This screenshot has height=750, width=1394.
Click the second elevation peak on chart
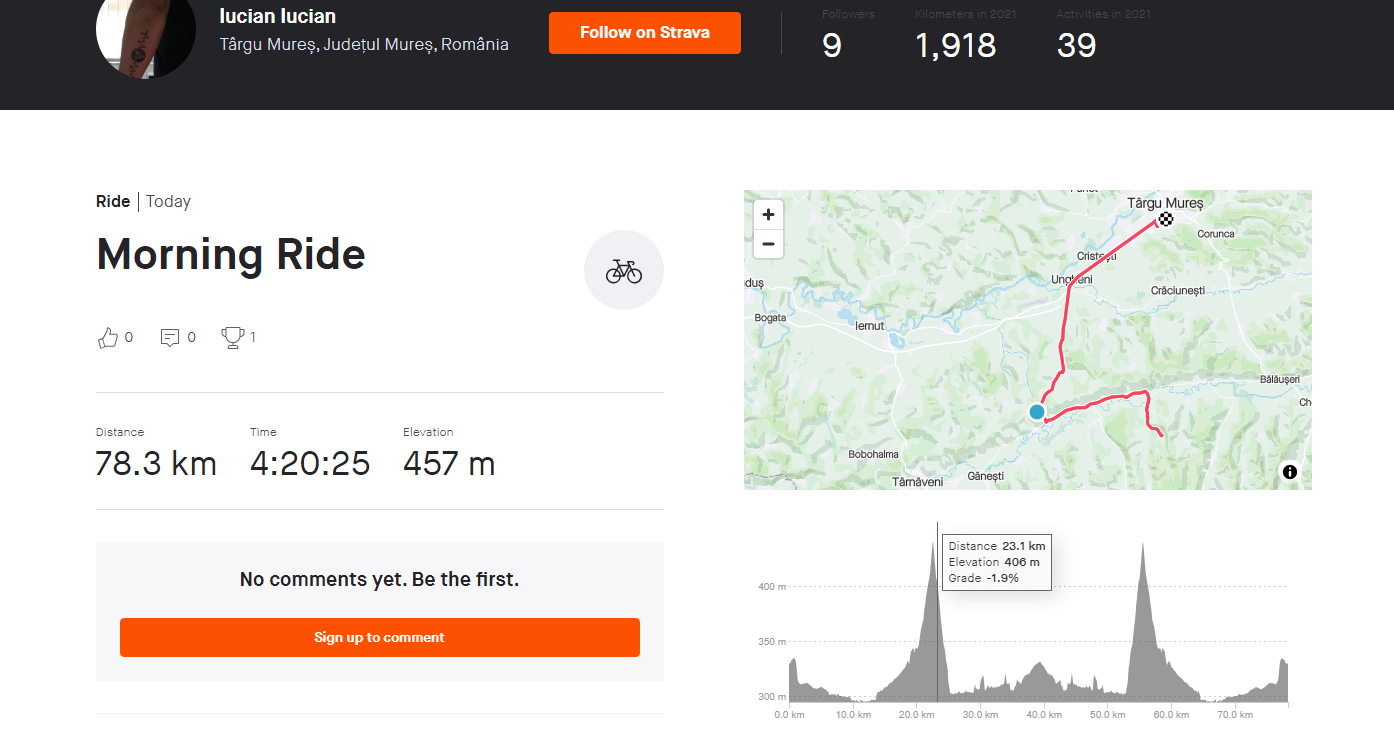tap(1142, 560)
